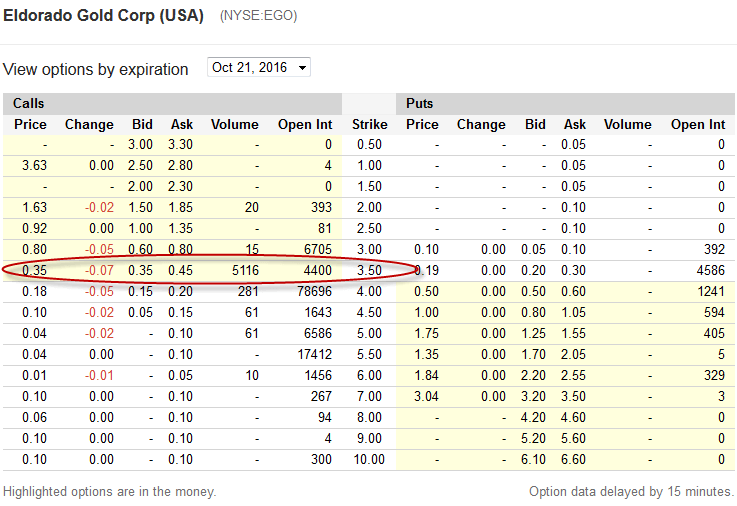
Task: Click the Calls Open Int column header
Action: (305, 125)
